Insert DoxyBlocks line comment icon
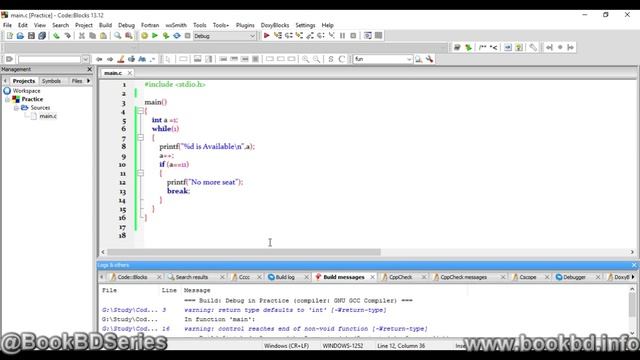The image size is (640, 360). tap(493, 47)
